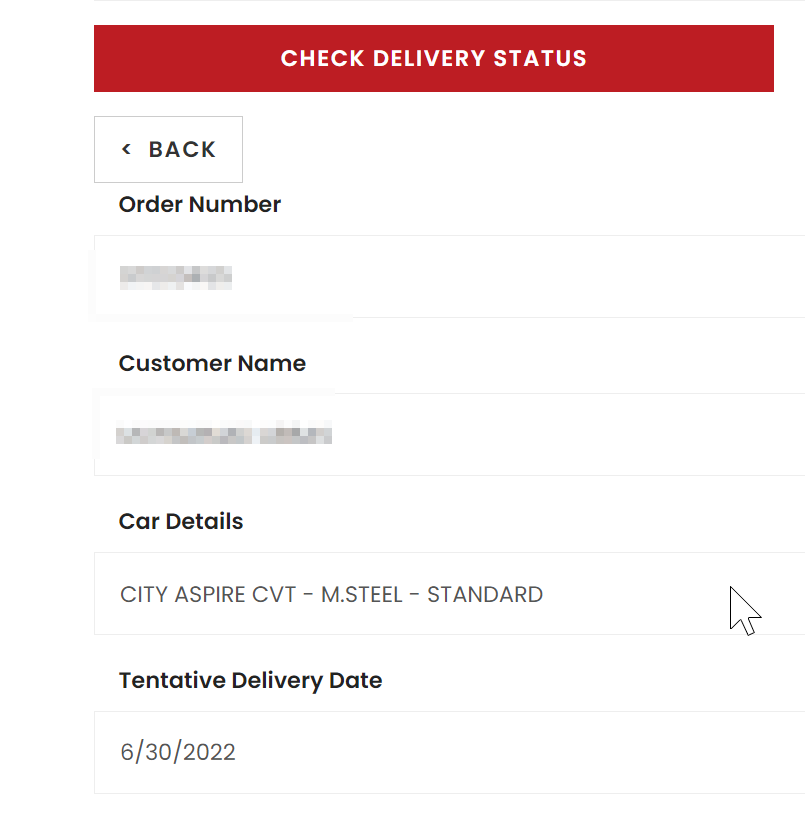
Task: Click the word STANDARD in car details
Action: (485, 595)
